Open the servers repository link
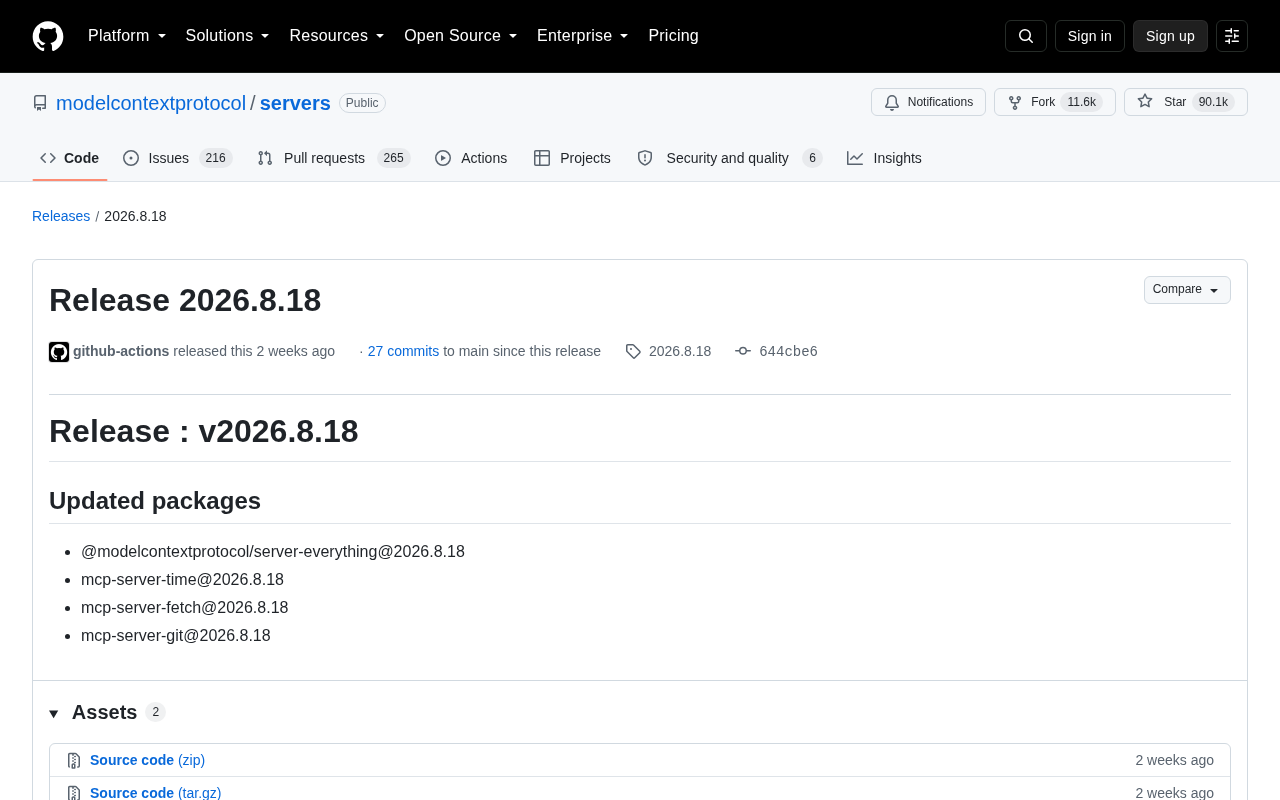 pos(295,103)
